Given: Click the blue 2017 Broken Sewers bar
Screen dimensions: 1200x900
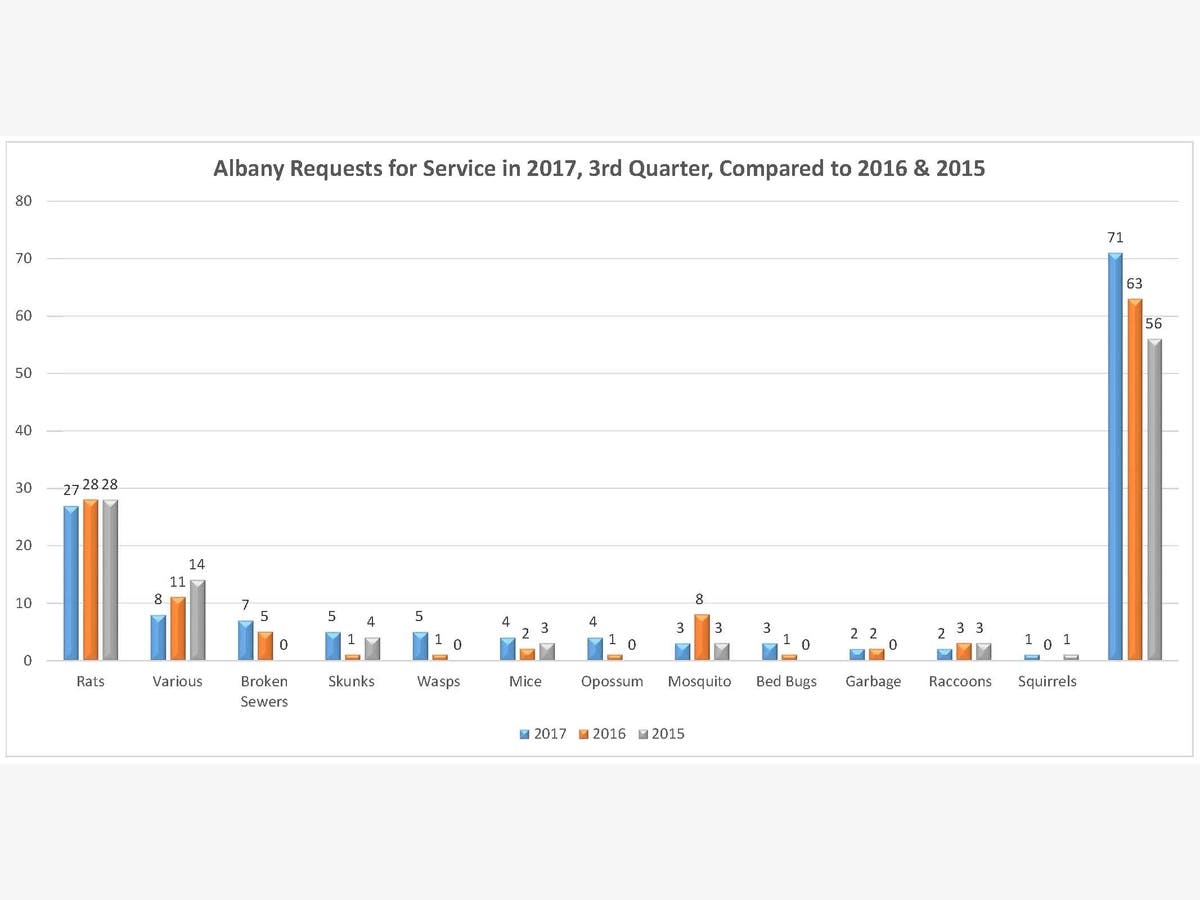Looking at the screenshot, I should (x=245, y=640).
